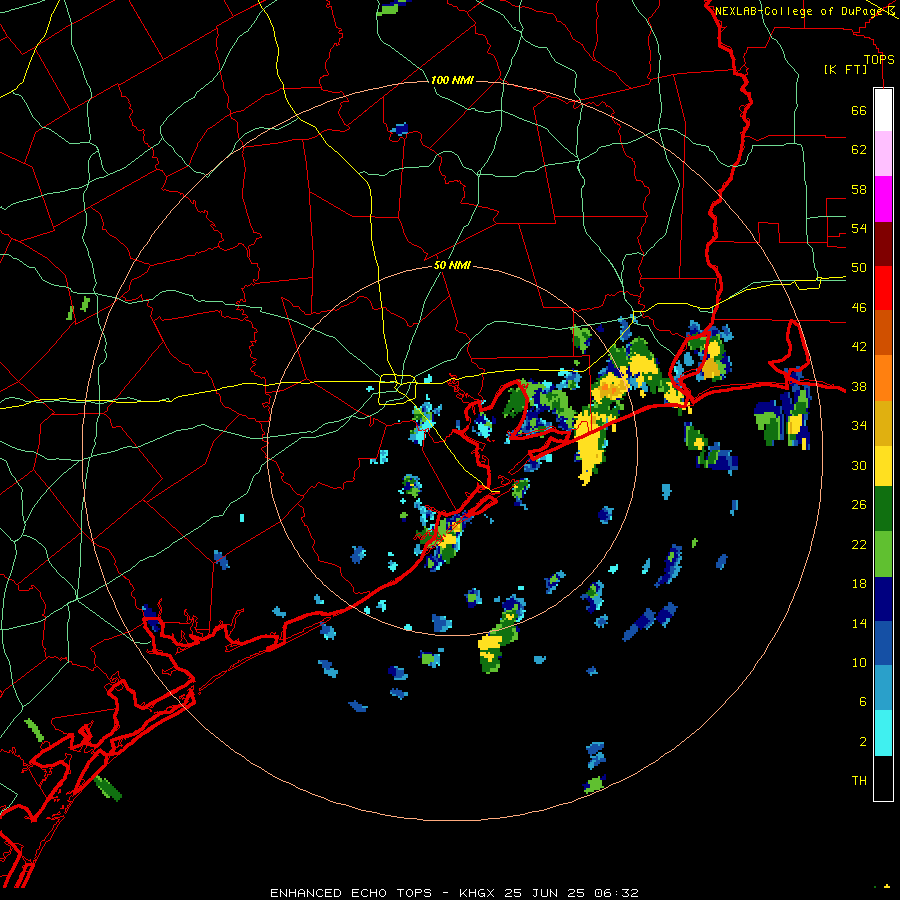Click the [K FT] units label
This screenshot has width=900, height=900.
coord(845,69)
